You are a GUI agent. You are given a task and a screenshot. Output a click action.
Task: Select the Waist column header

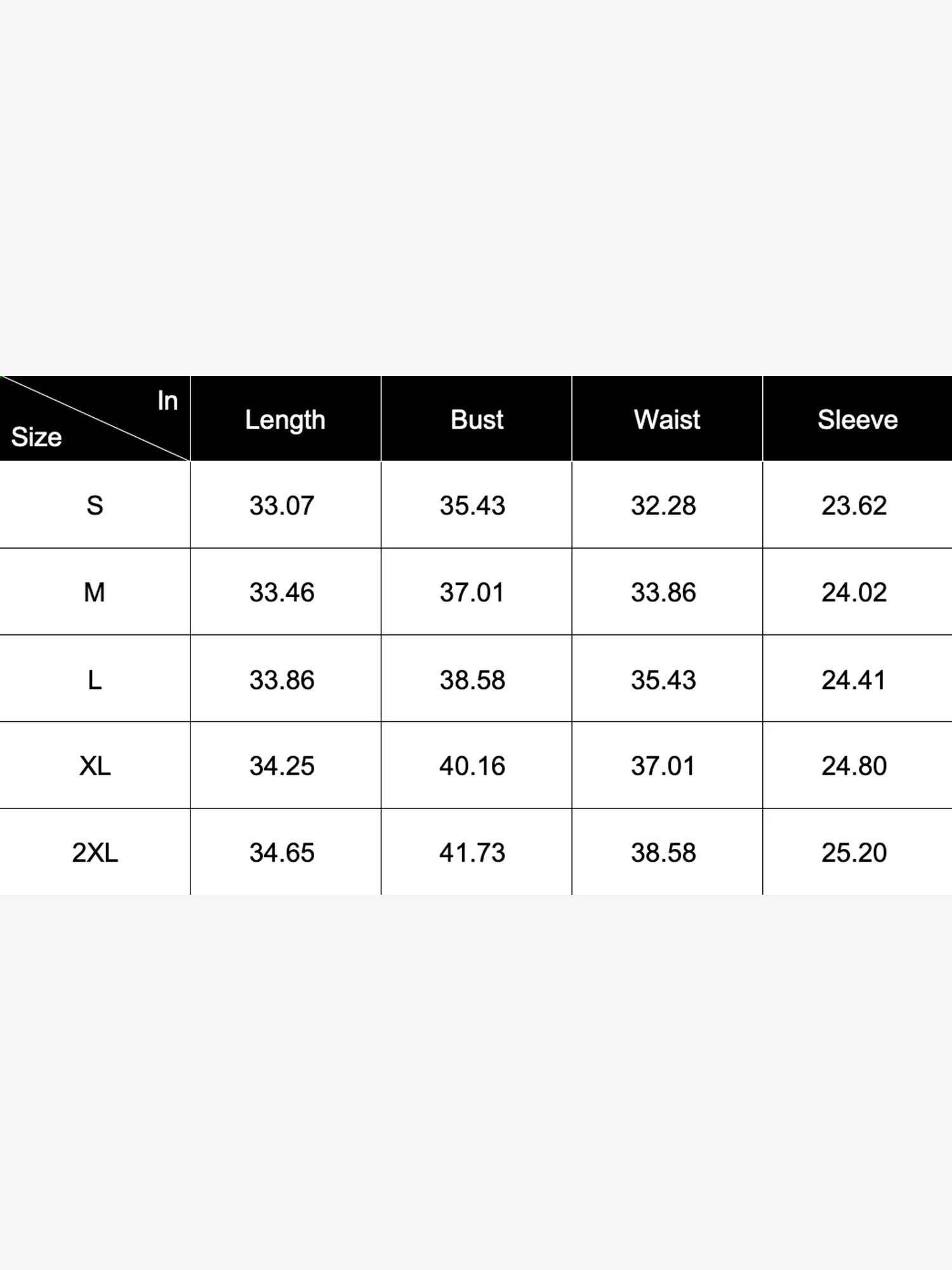pos(667,420)
